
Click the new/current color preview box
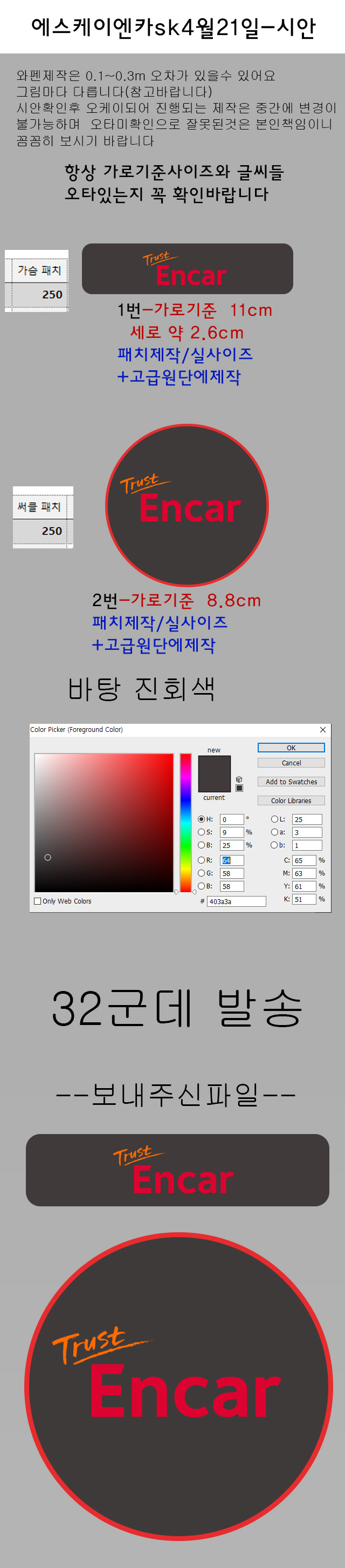[x=215, y=773]
